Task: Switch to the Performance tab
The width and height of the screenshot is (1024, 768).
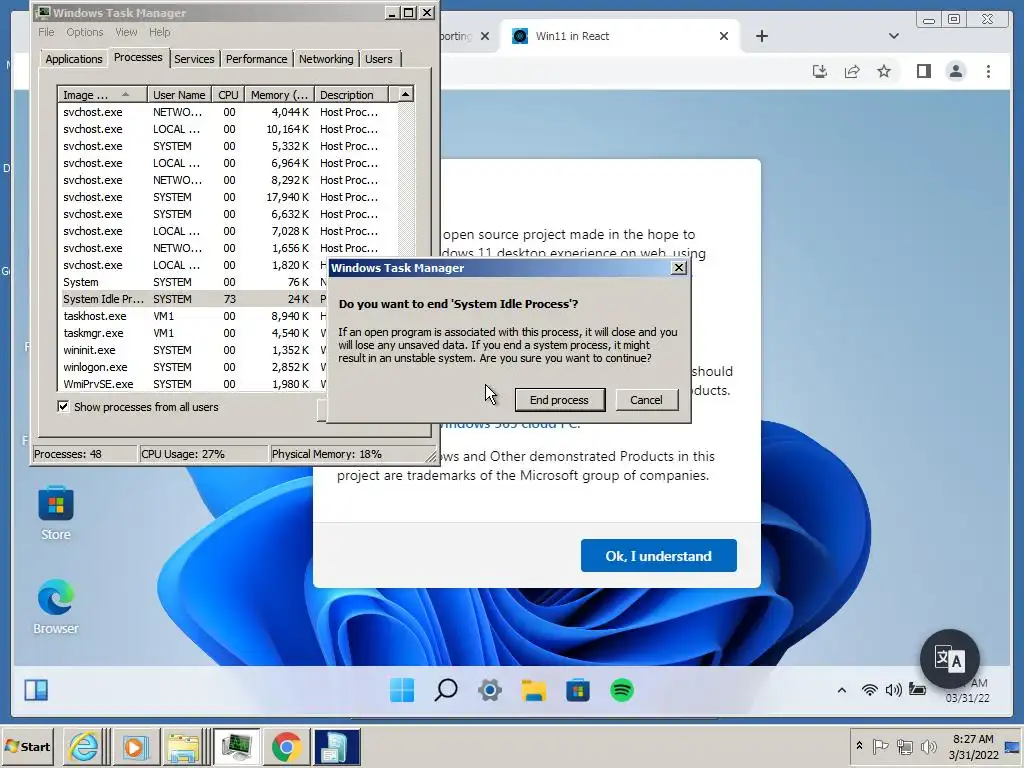Action: click(x=256, y=59)
